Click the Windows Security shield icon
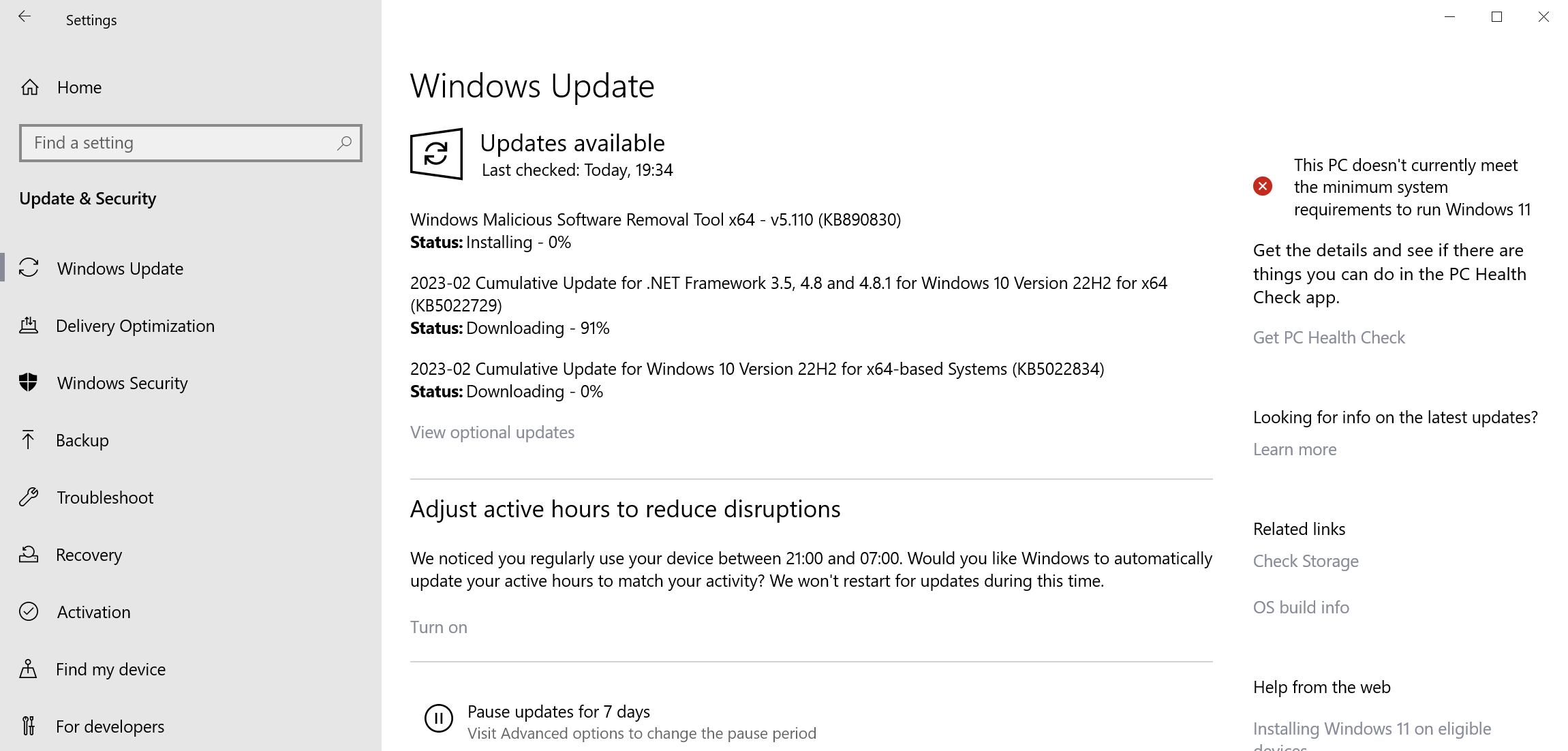The height and width of the screenshot is (751, 1568). coord(29,382)
